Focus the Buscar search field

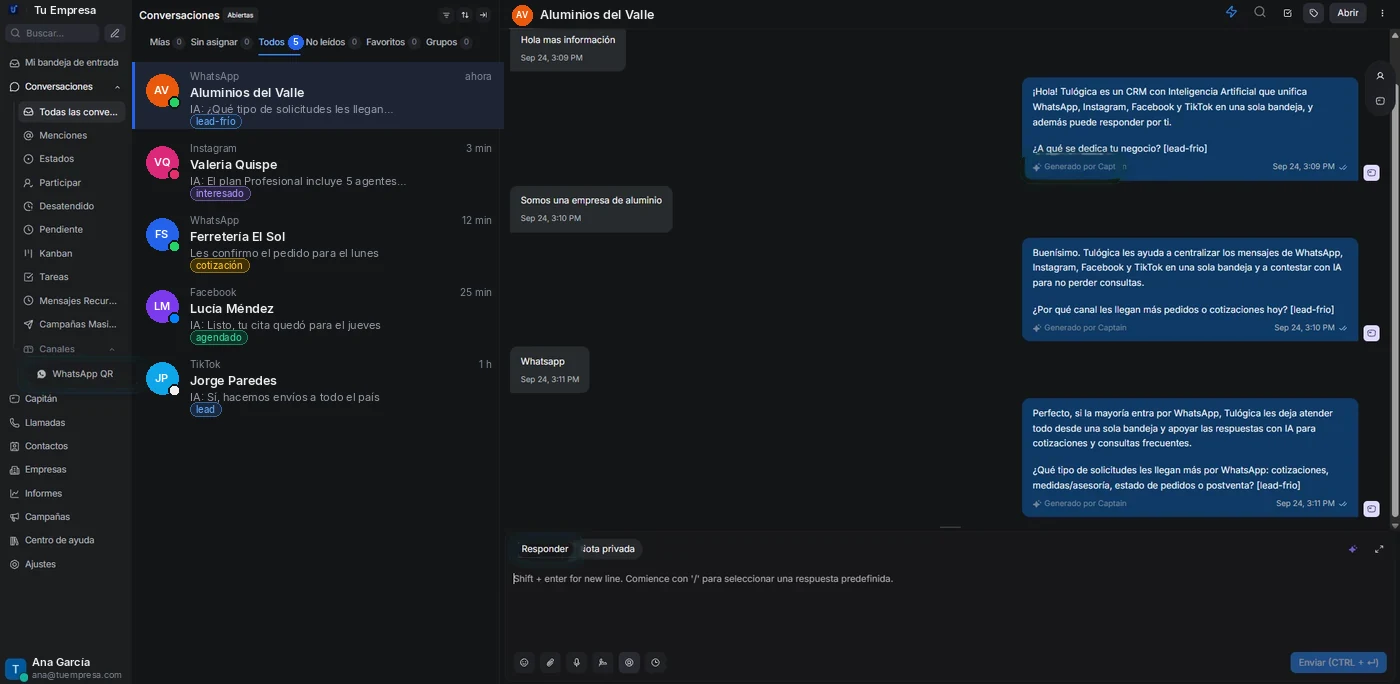coord(53,33)
